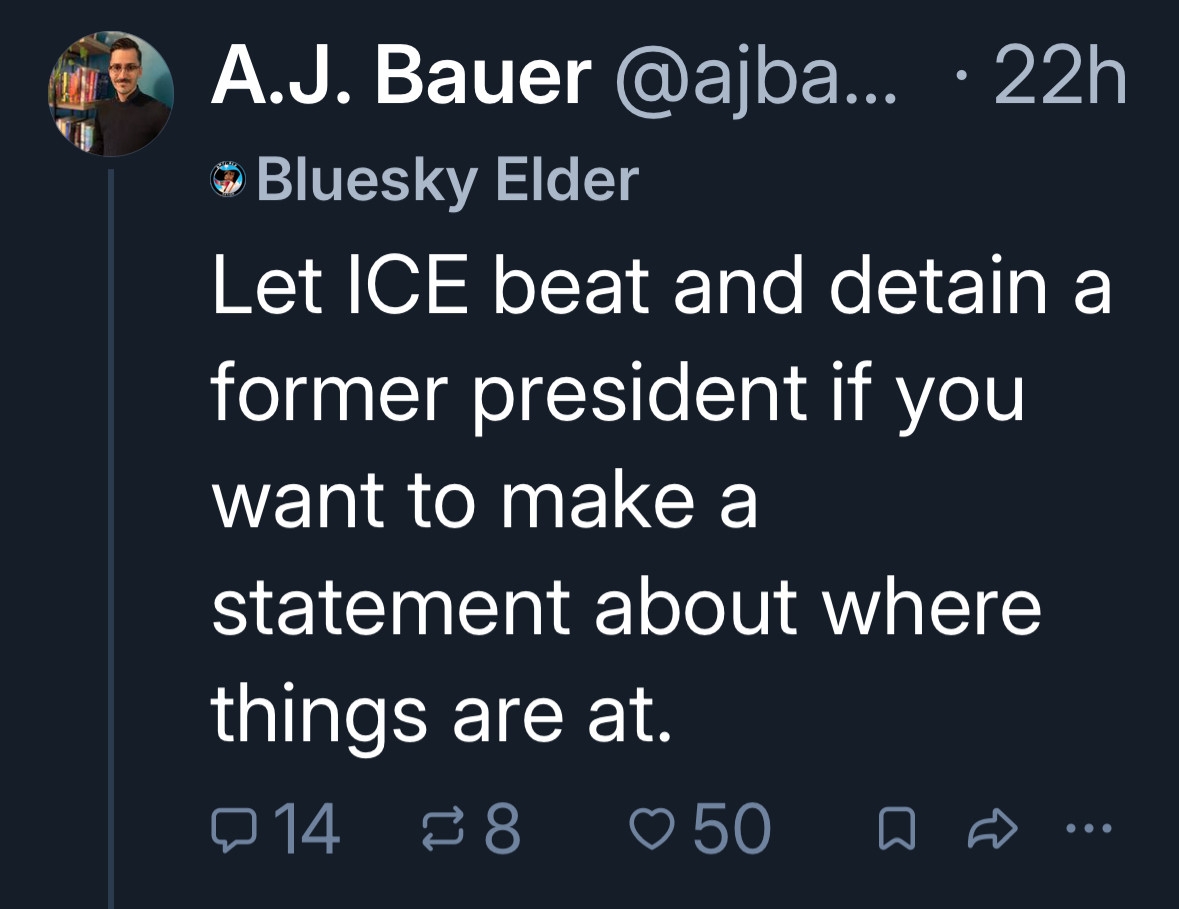This screenshot has height=909, width=1179.
Task: Click the 'things are at.' closing line
Action: point(439,712)
